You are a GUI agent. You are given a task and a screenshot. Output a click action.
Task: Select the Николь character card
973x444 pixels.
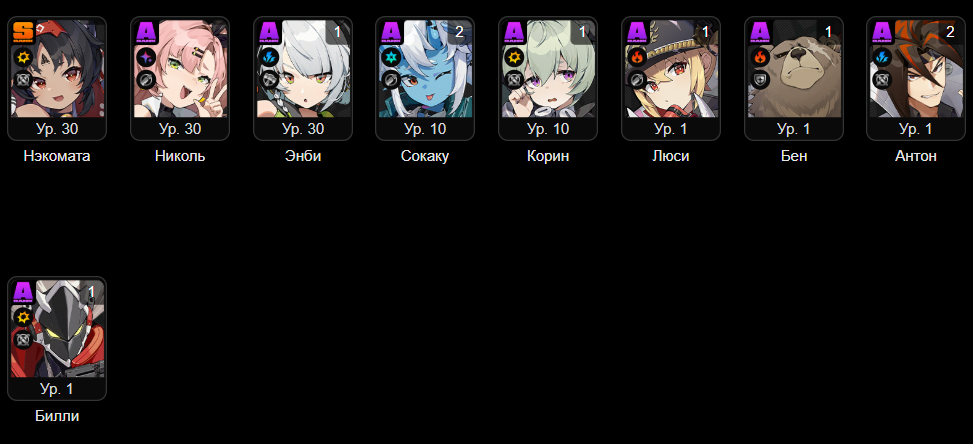(x=180, y=79)
